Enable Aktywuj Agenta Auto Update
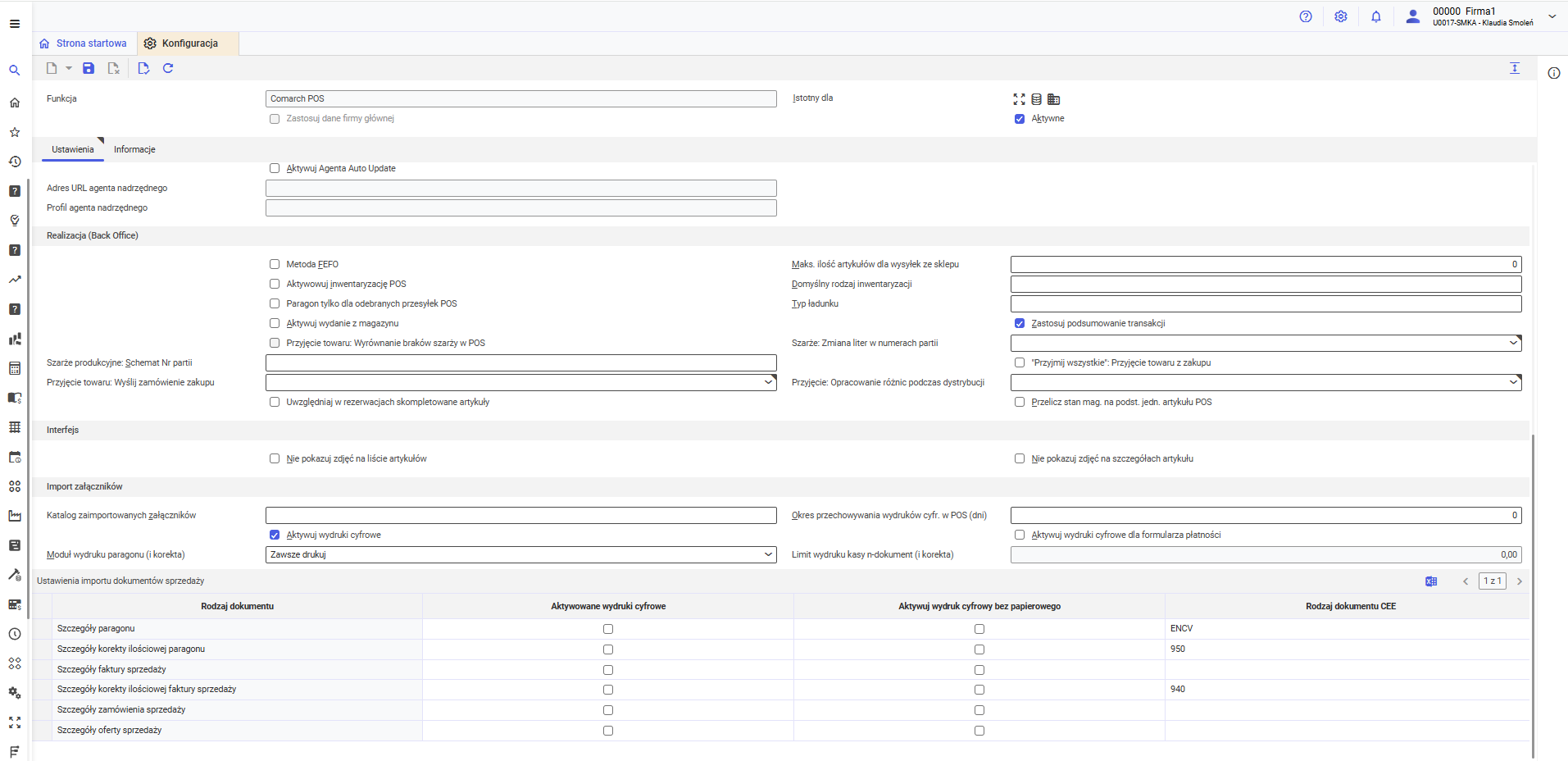 275,168
